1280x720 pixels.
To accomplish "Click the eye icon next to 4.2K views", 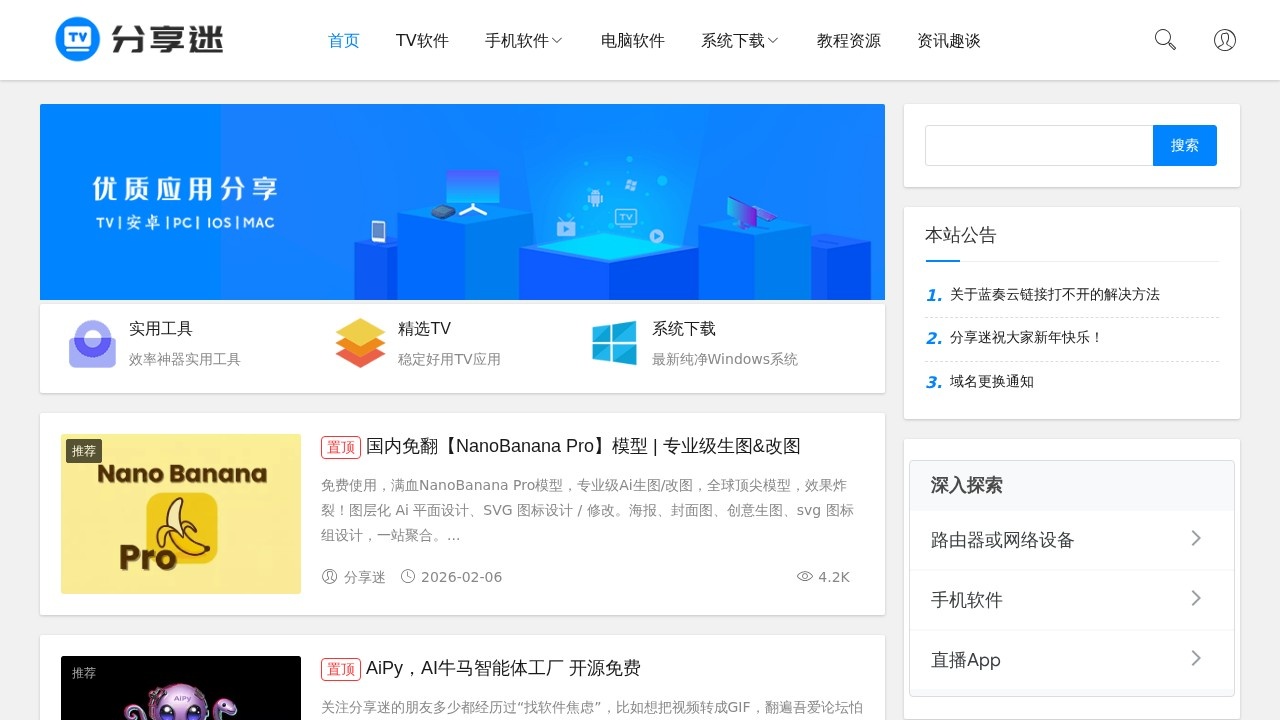I will (805, 576).
